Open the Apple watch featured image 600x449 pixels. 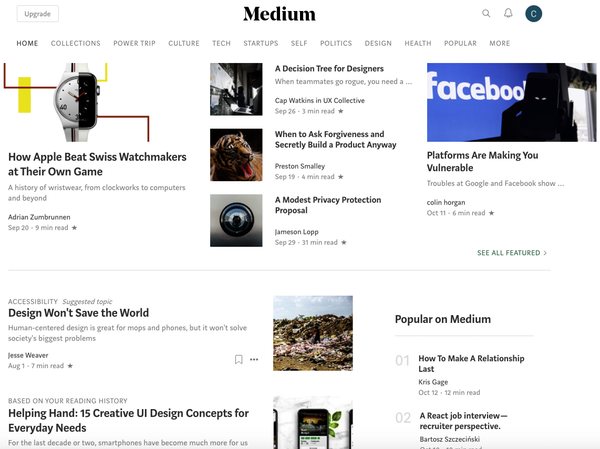click(78, 103)
